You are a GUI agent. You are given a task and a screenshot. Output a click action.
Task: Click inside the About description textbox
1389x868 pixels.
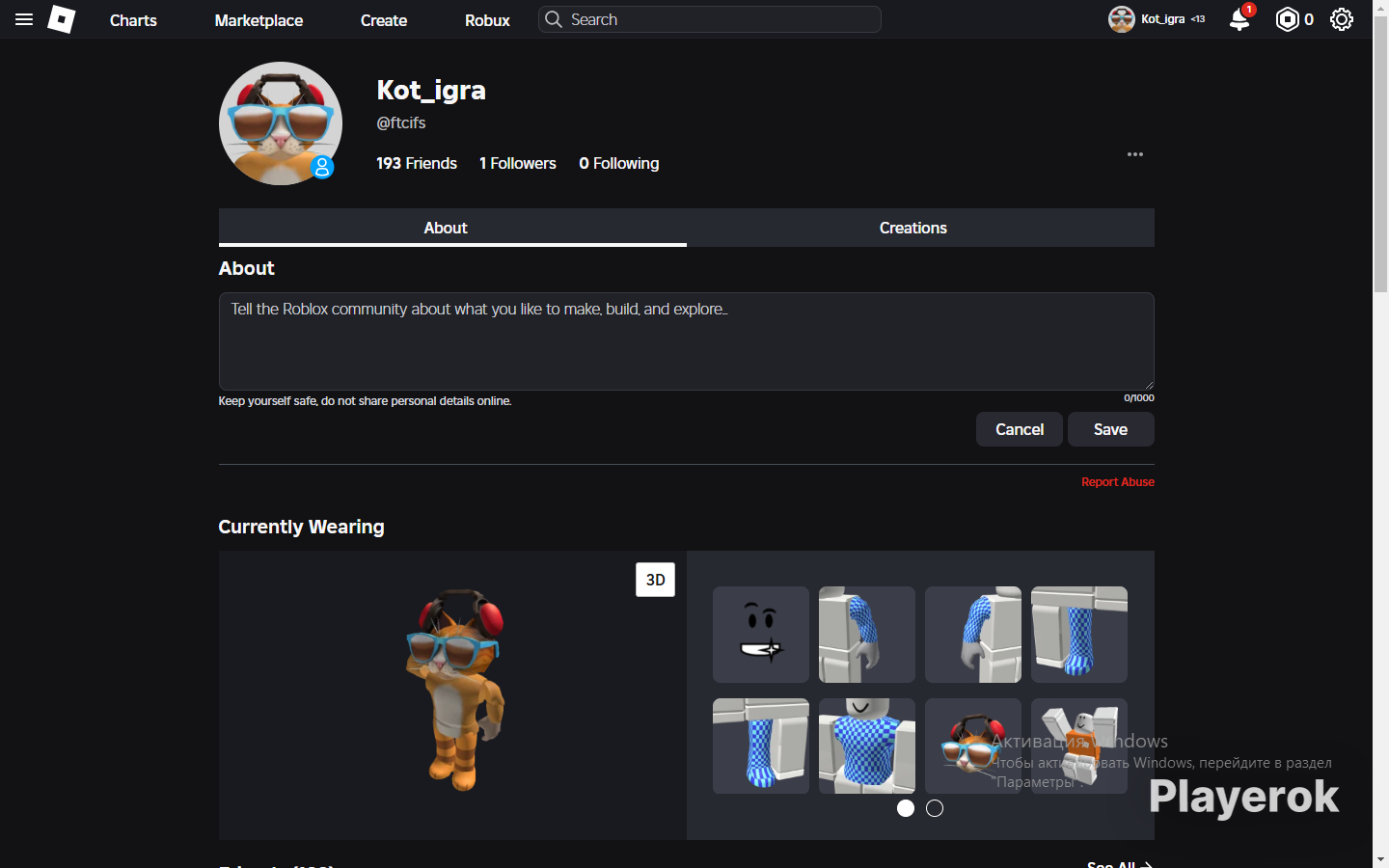(x=687, y=341)
